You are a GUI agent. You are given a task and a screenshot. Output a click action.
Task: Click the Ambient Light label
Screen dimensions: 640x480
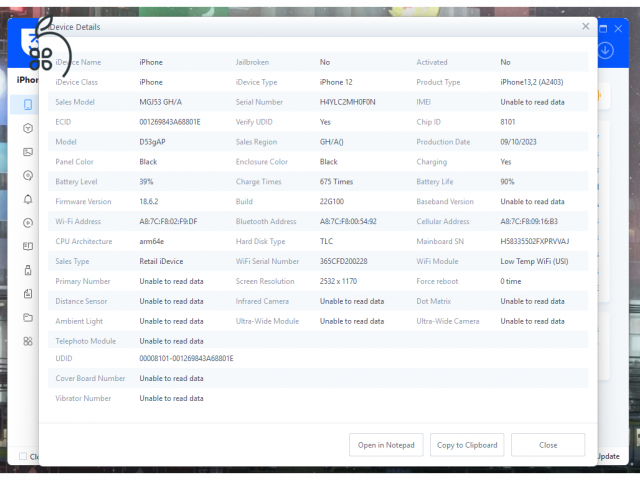(79, 321)
